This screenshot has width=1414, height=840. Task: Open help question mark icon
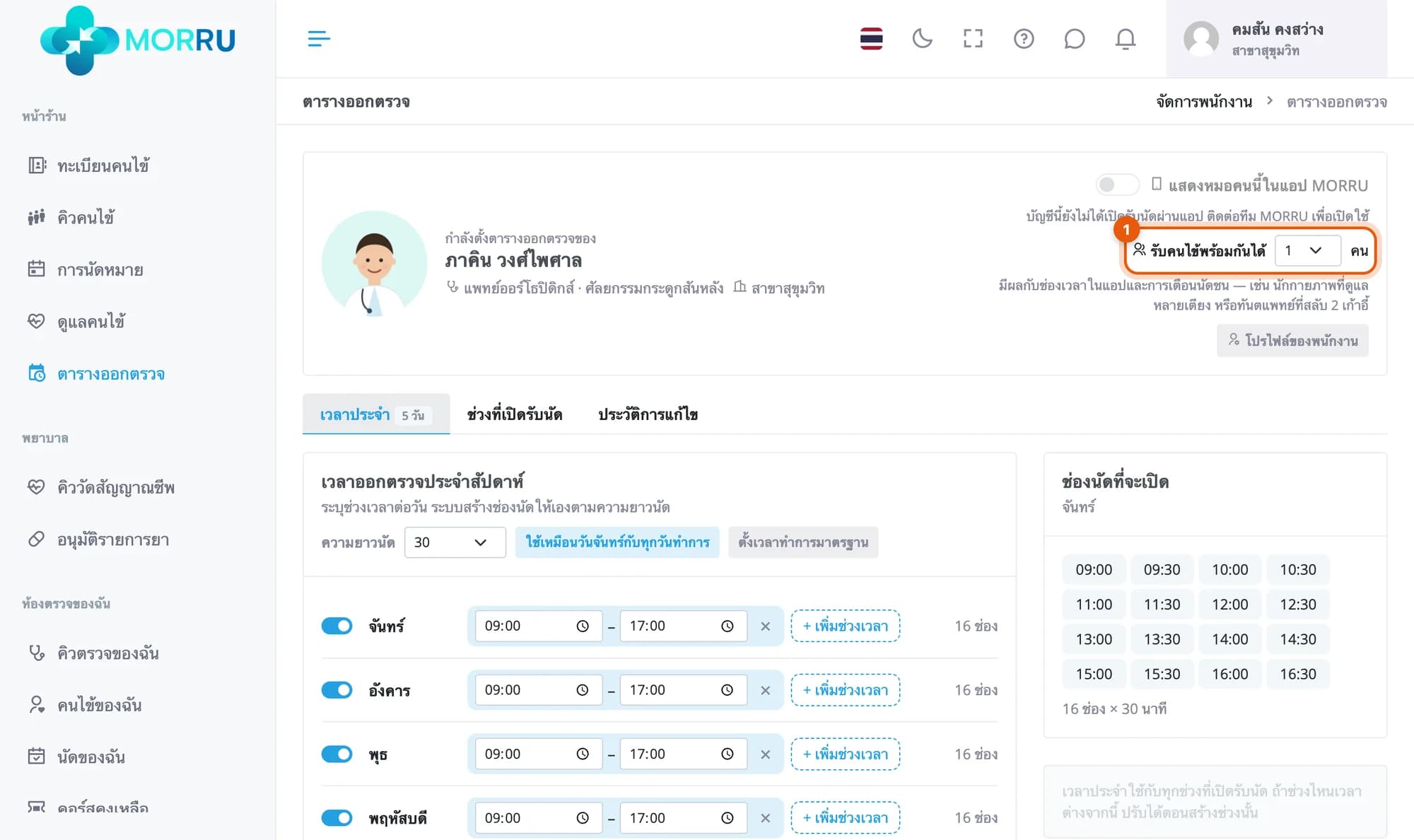click(1024, 39)
